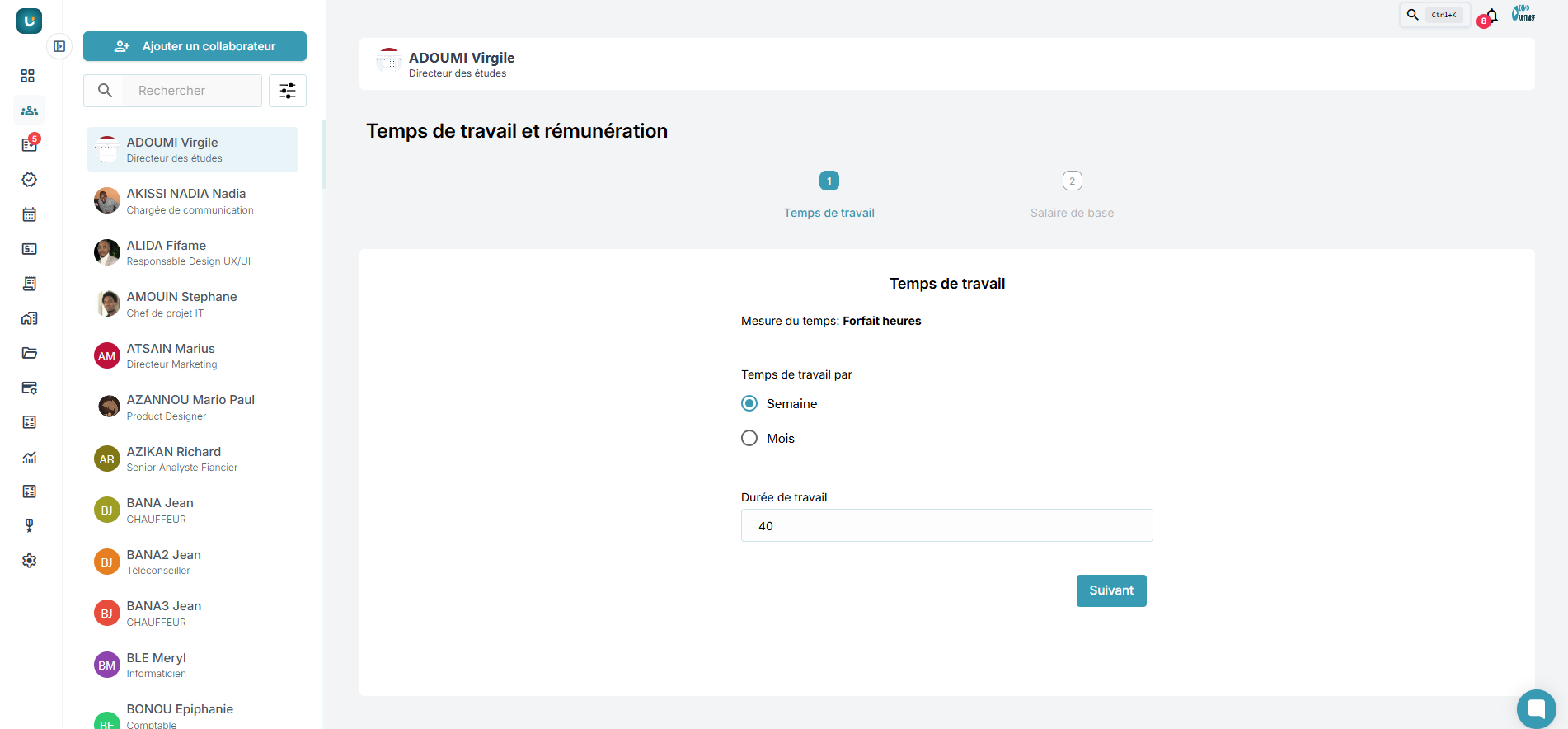Open the settings gear icon in sidebar
This screenshot has width=1568, height=729.
pos(29,561)
